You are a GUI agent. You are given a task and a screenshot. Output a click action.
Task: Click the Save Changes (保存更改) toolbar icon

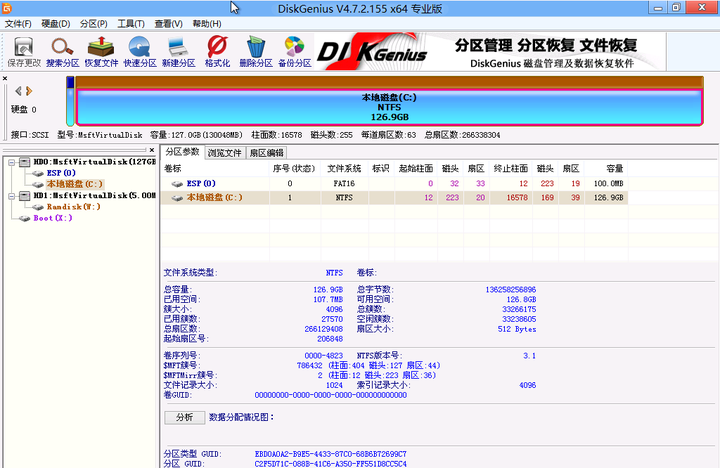pos(24,52)
